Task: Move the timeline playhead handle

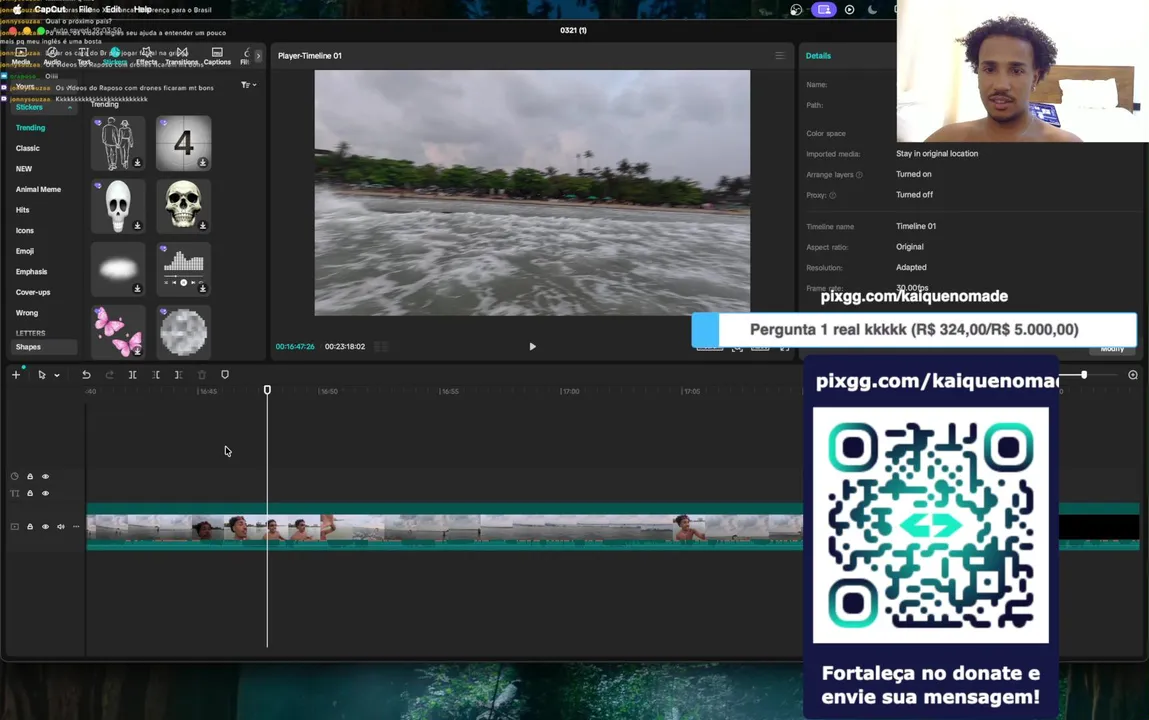Action: point(267,390)
